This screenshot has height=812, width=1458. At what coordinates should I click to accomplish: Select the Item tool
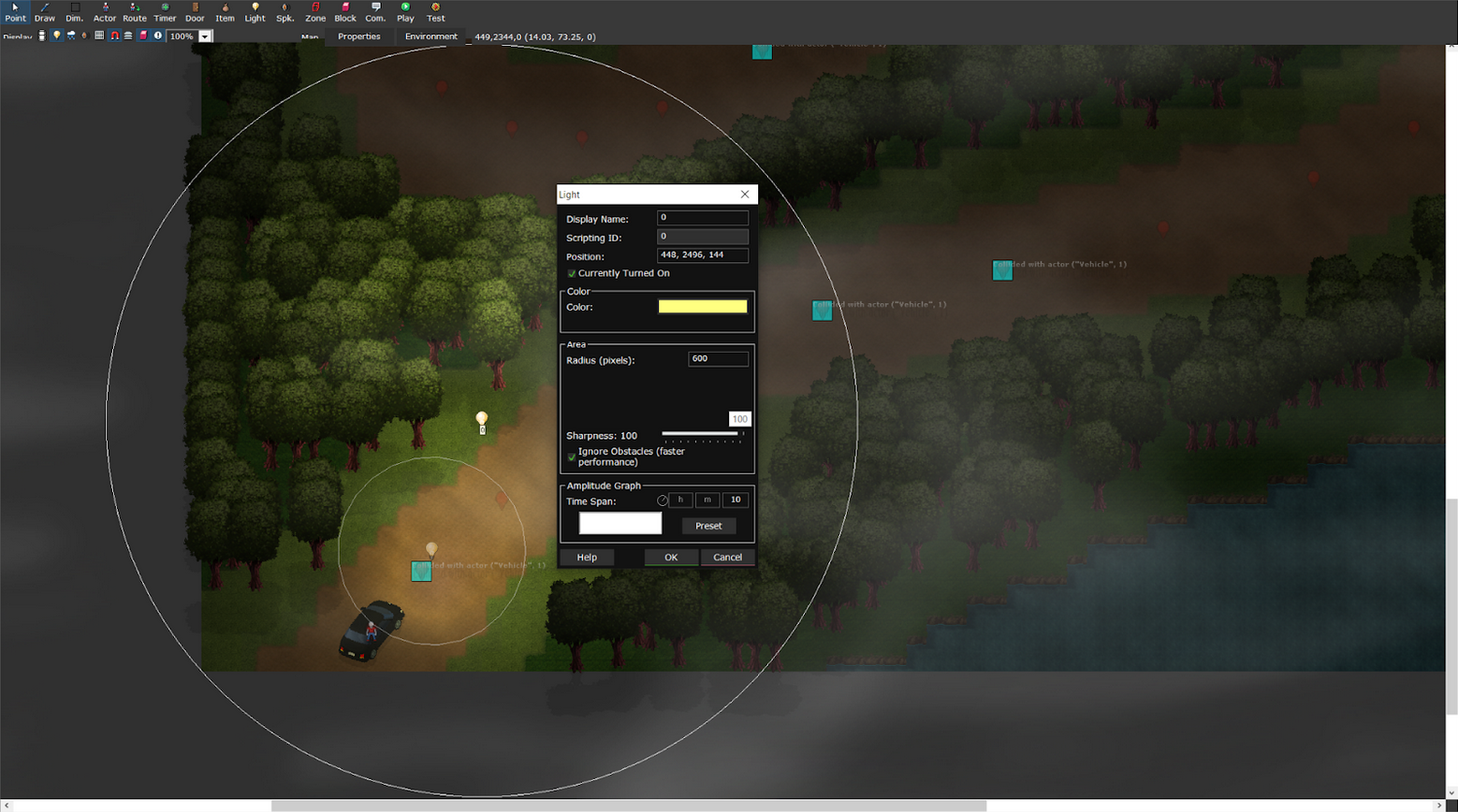coord(225,12)
